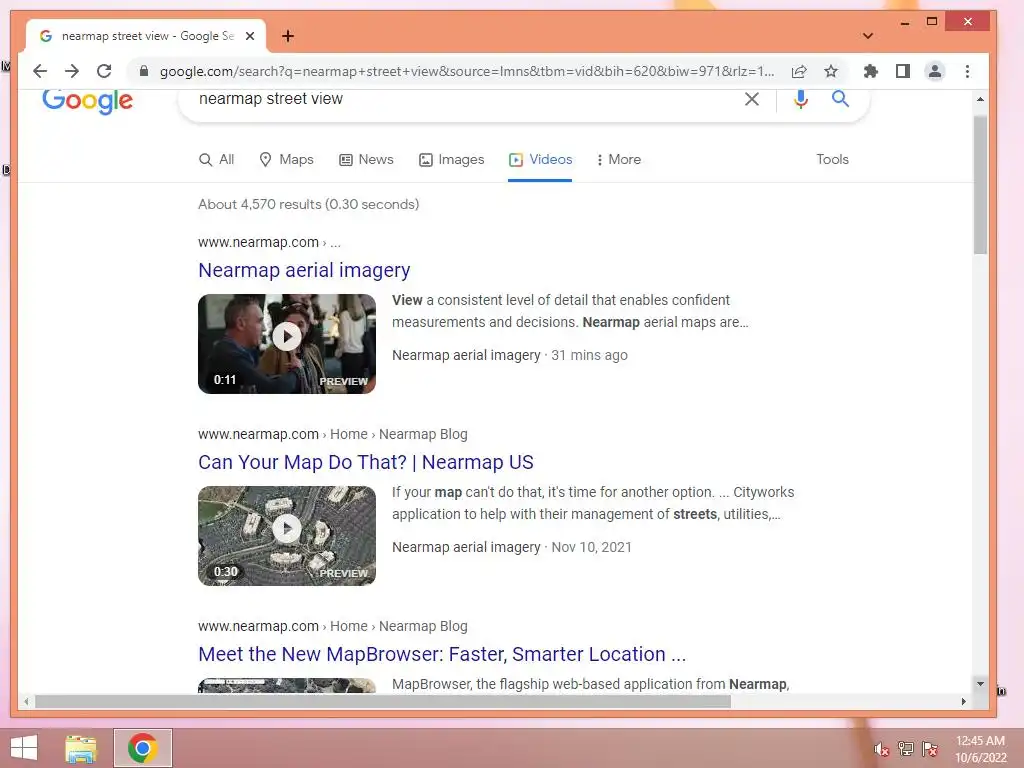Open the Nearmap aerial imagery result link

point(304,270)
